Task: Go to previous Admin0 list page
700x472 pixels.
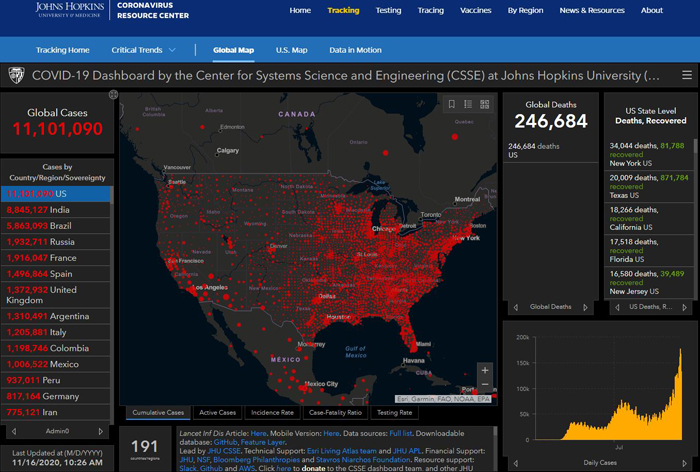Action: [14, 431]
